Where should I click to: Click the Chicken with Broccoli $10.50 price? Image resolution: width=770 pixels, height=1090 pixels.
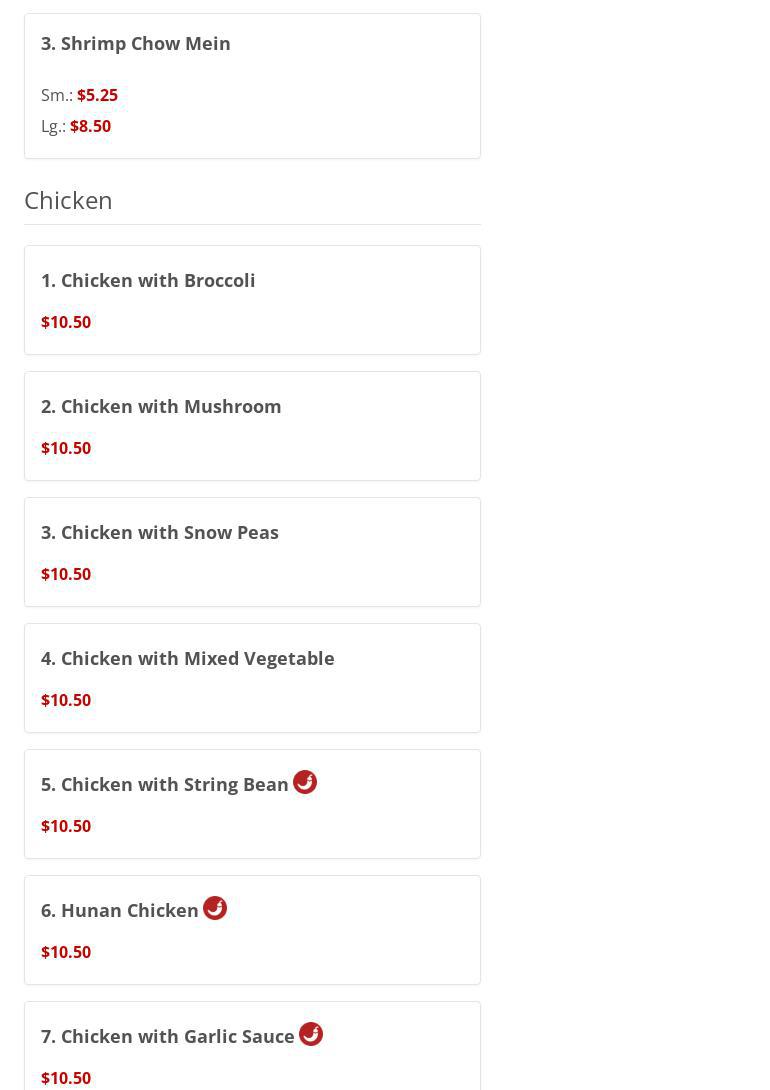coord(66,322)
